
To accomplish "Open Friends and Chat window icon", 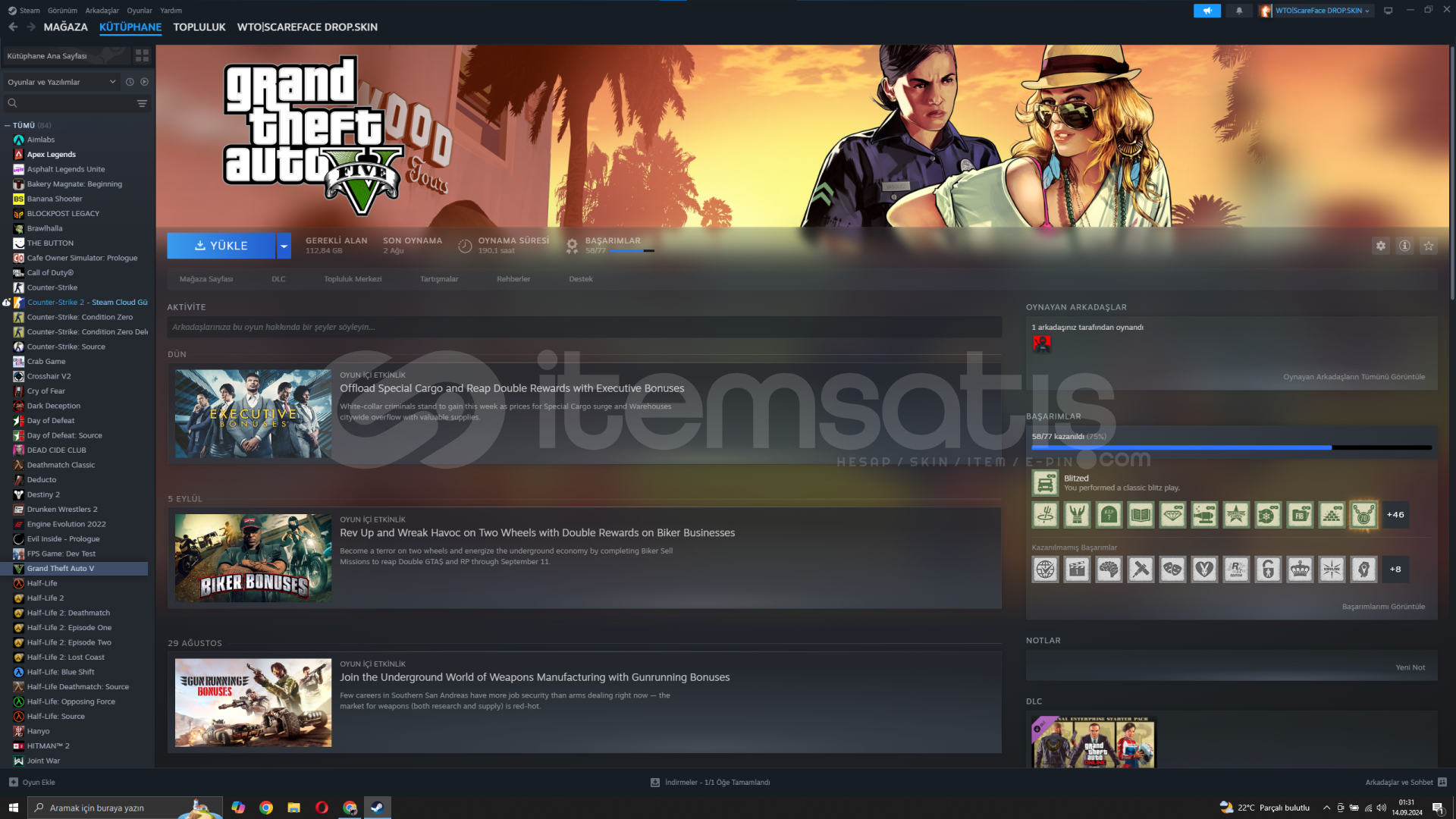I will point(1442,783).
